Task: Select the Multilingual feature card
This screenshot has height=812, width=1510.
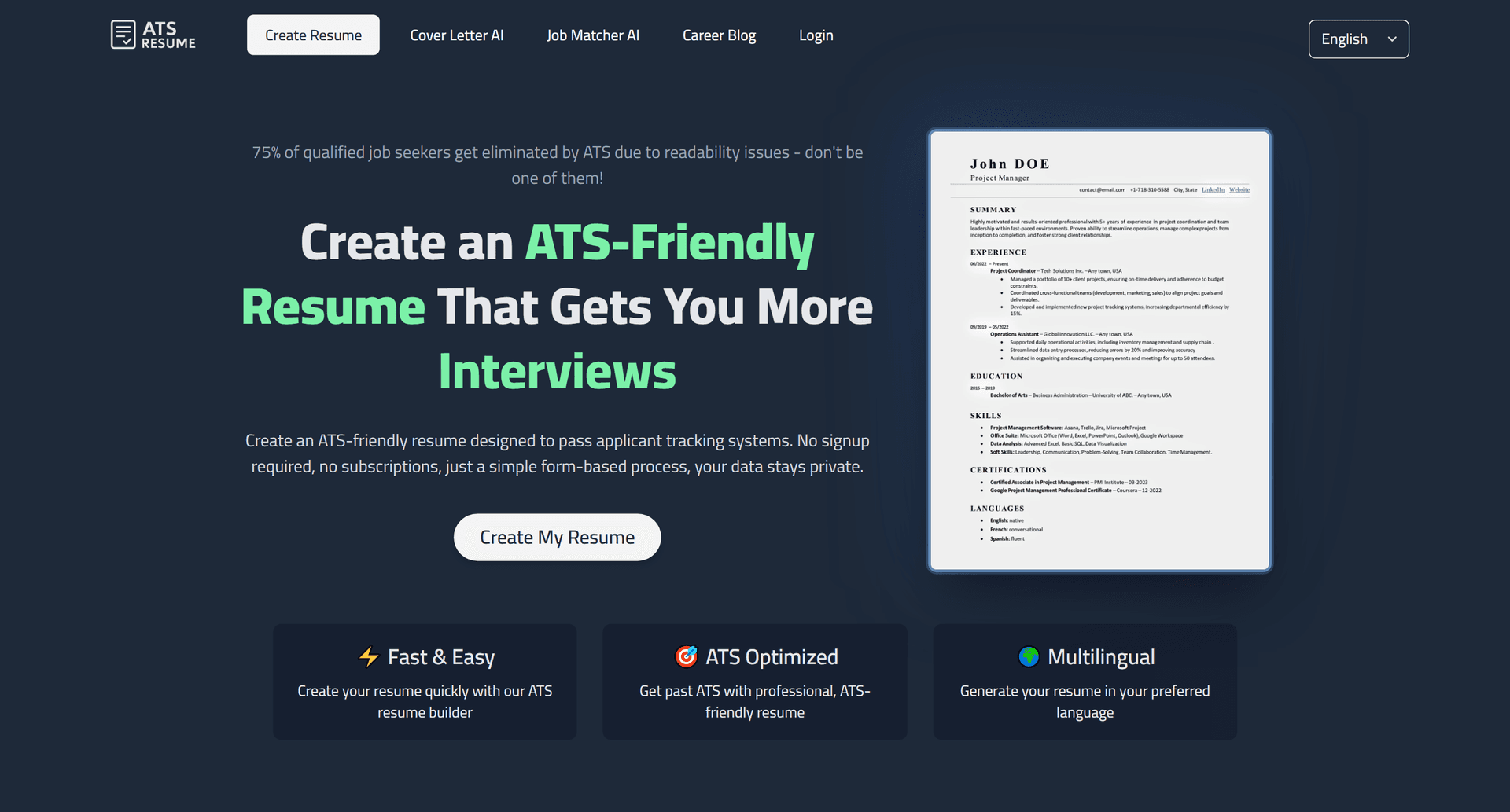Action: (1085, 682)
